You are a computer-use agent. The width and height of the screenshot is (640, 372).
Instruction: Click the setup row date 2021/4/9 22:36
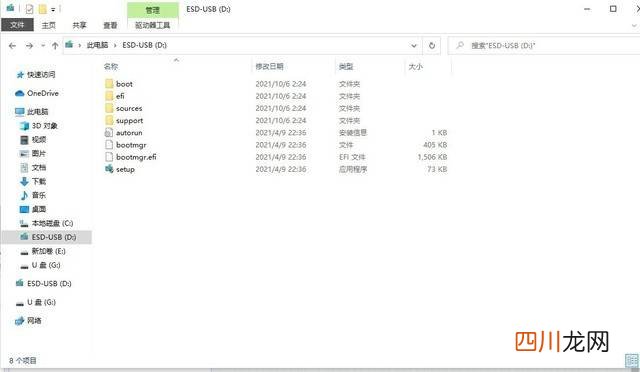pos(281,169)
